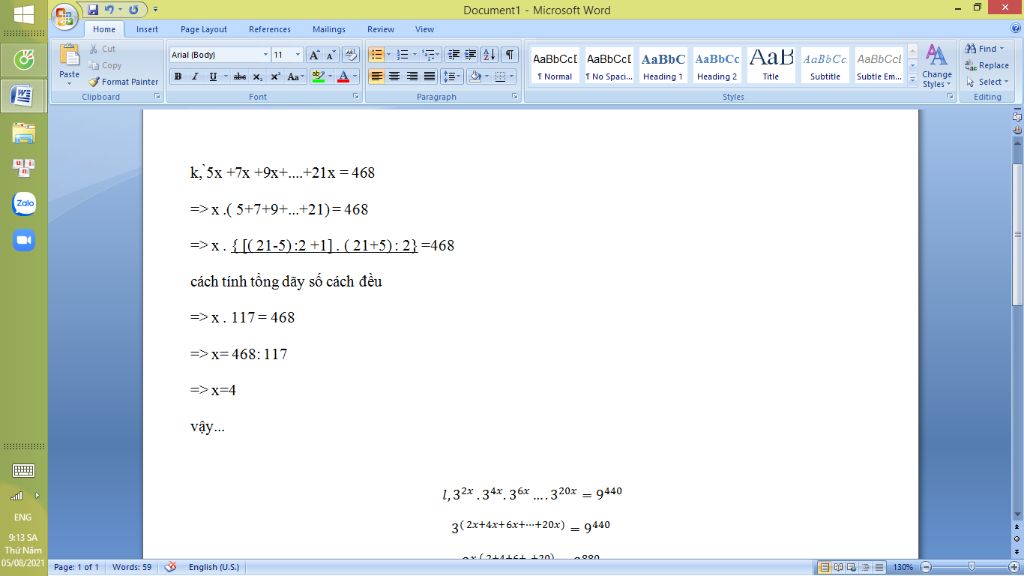Open font color dropdown arrow

coord(355,76)
